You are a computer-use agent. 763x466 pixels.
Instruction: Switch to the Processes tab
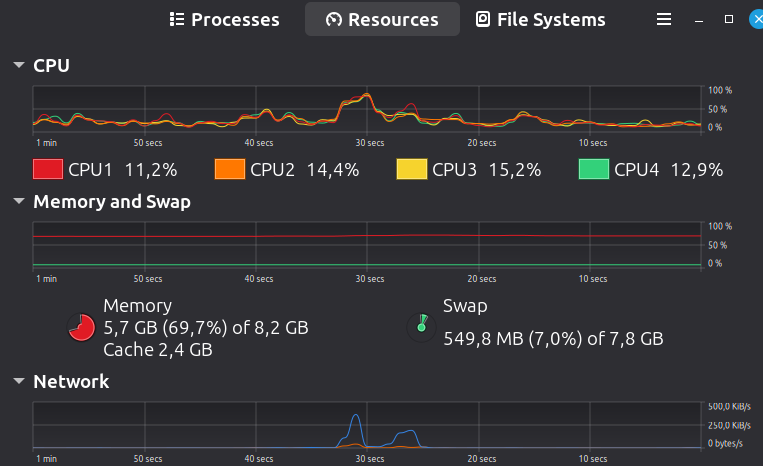225,19
